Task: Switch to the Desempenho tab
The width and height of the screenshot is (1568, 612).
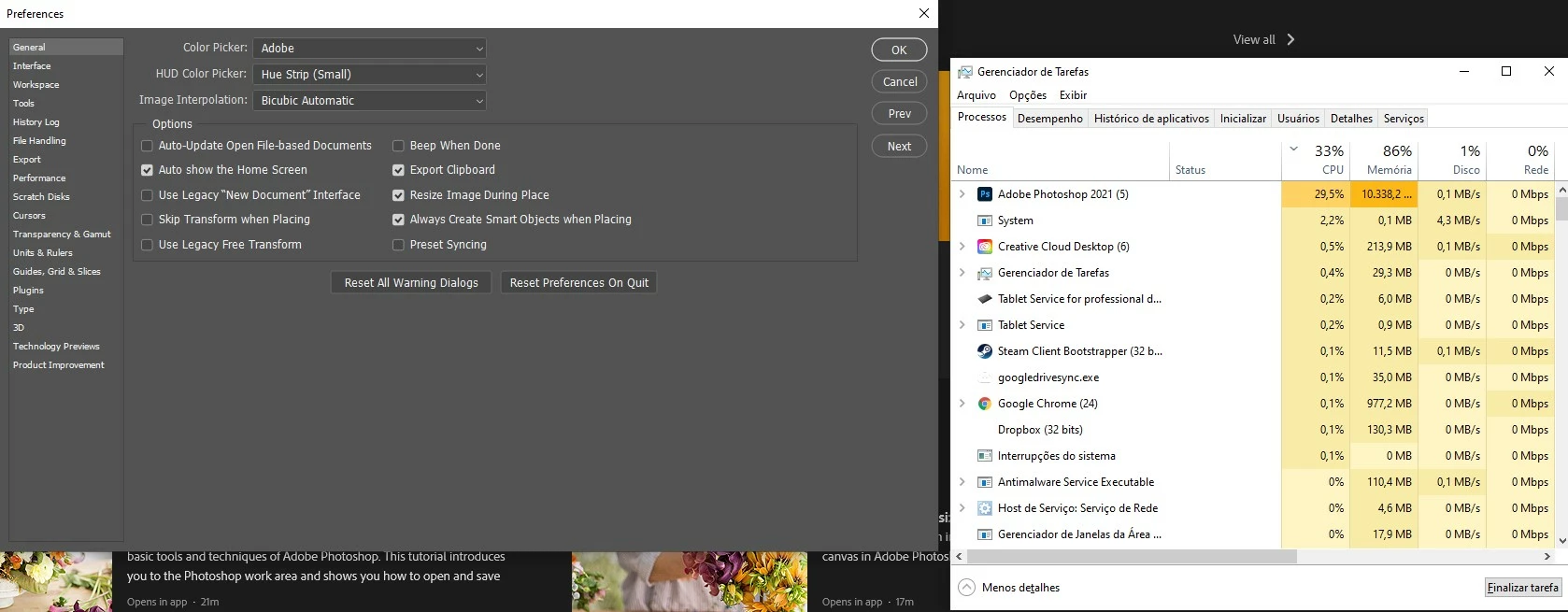Action: [1050, 119]
